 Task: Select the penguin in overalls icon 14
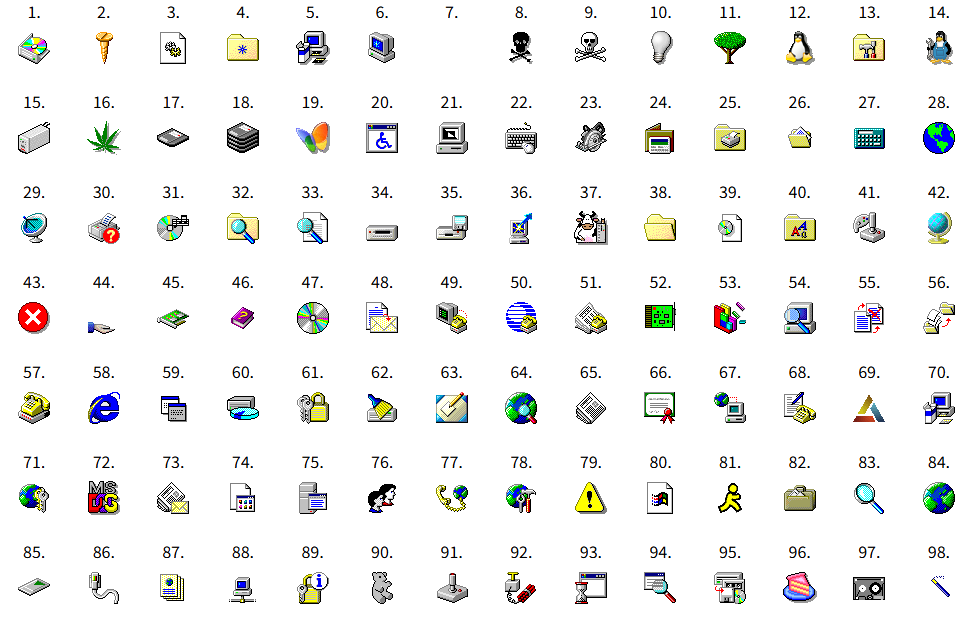click(939, 48)
